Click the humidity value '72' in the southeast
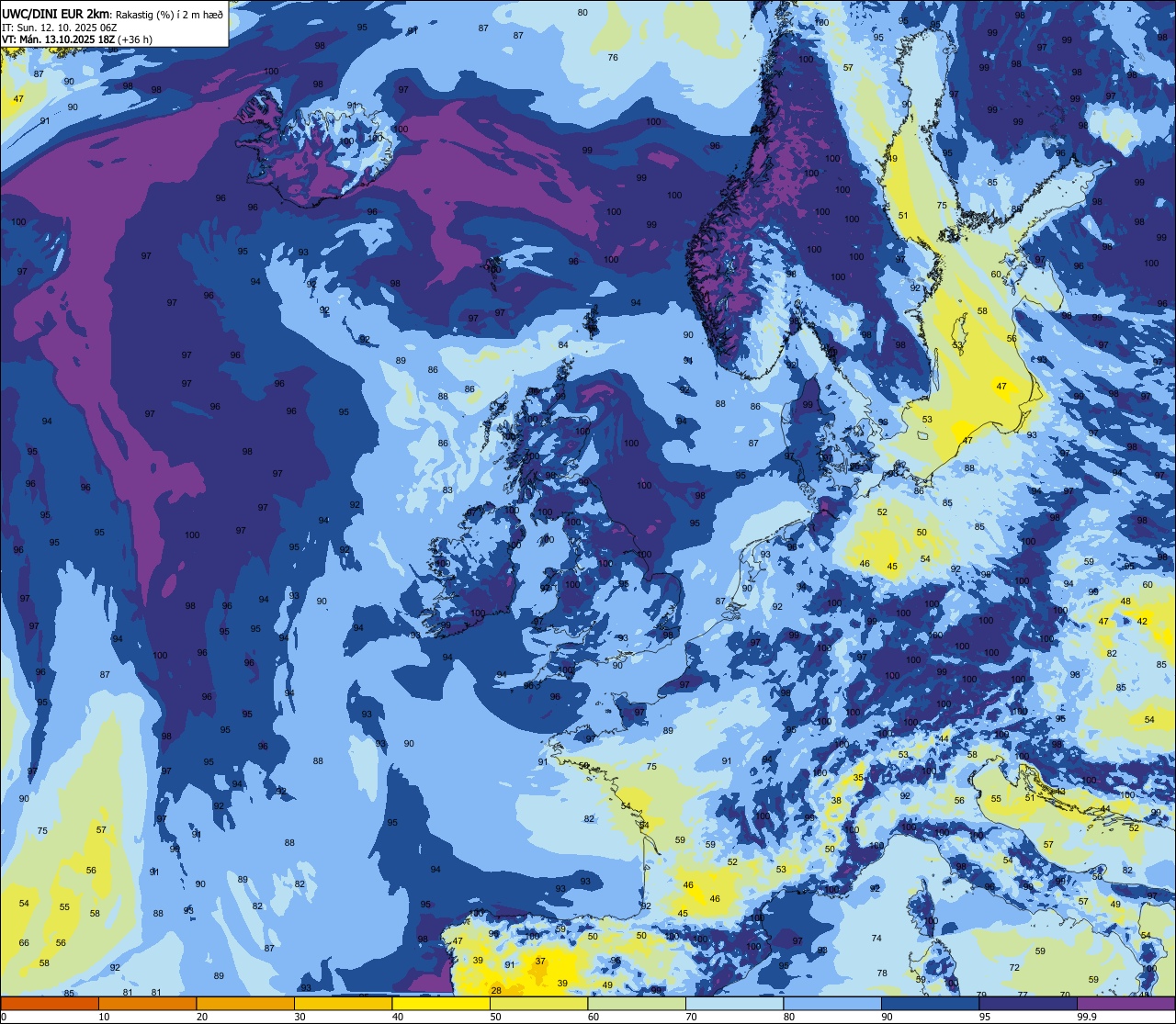This screenshot has height=1024, width=1176. click(1014, 968)
